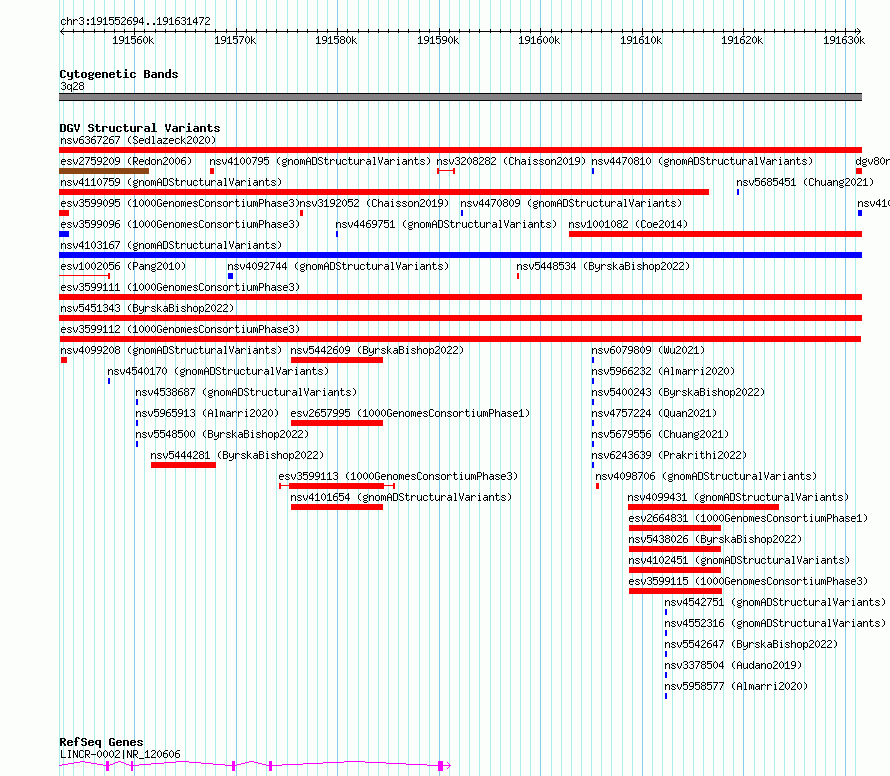Screen dimensions: 890x776
Task: Click the 191560k ruler tick label
Action: coord(133,40)
